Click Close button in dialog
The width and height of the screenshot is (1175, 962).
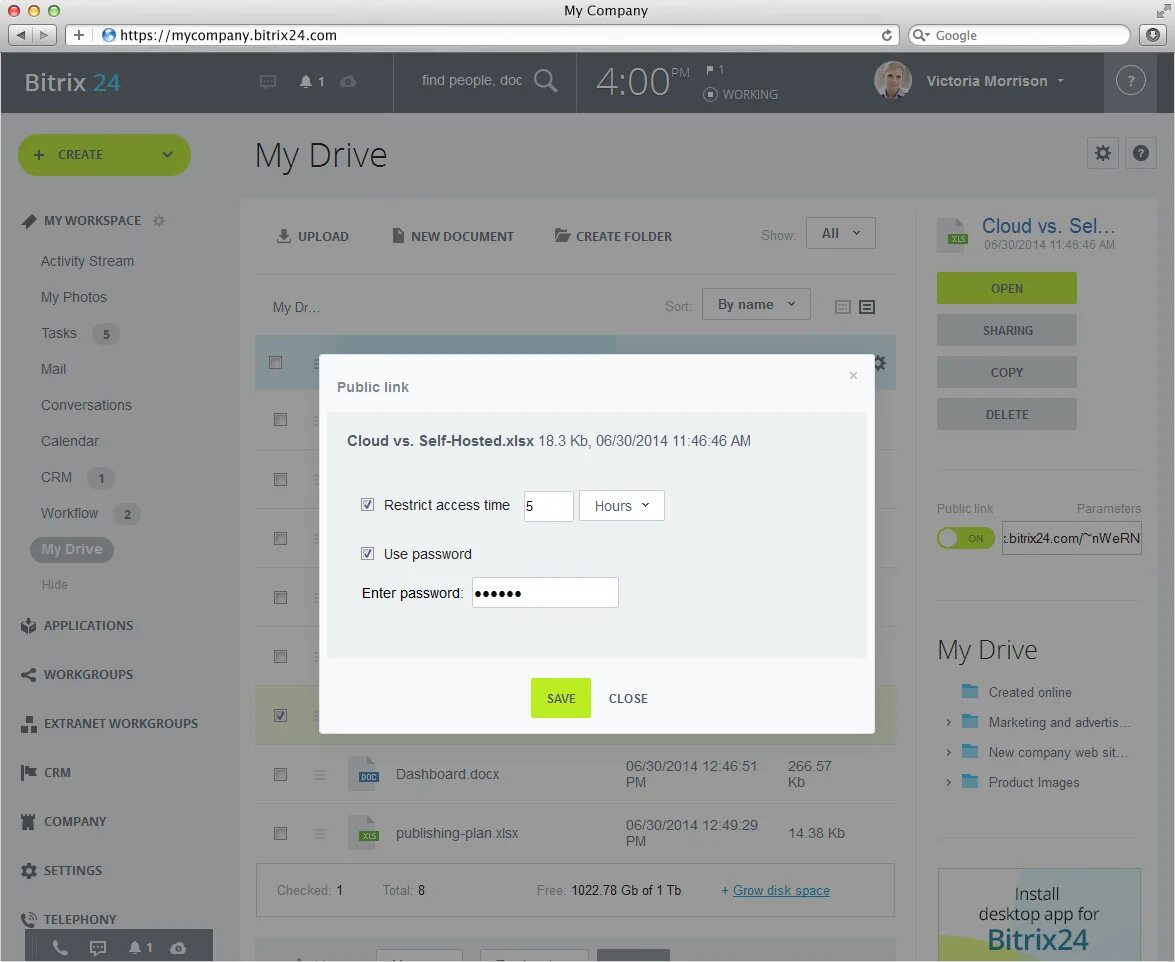[628, 698]
